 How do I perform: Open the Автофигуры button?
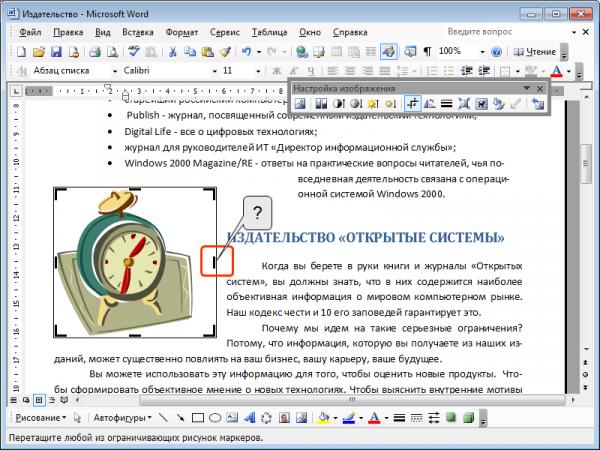point(122,418)
